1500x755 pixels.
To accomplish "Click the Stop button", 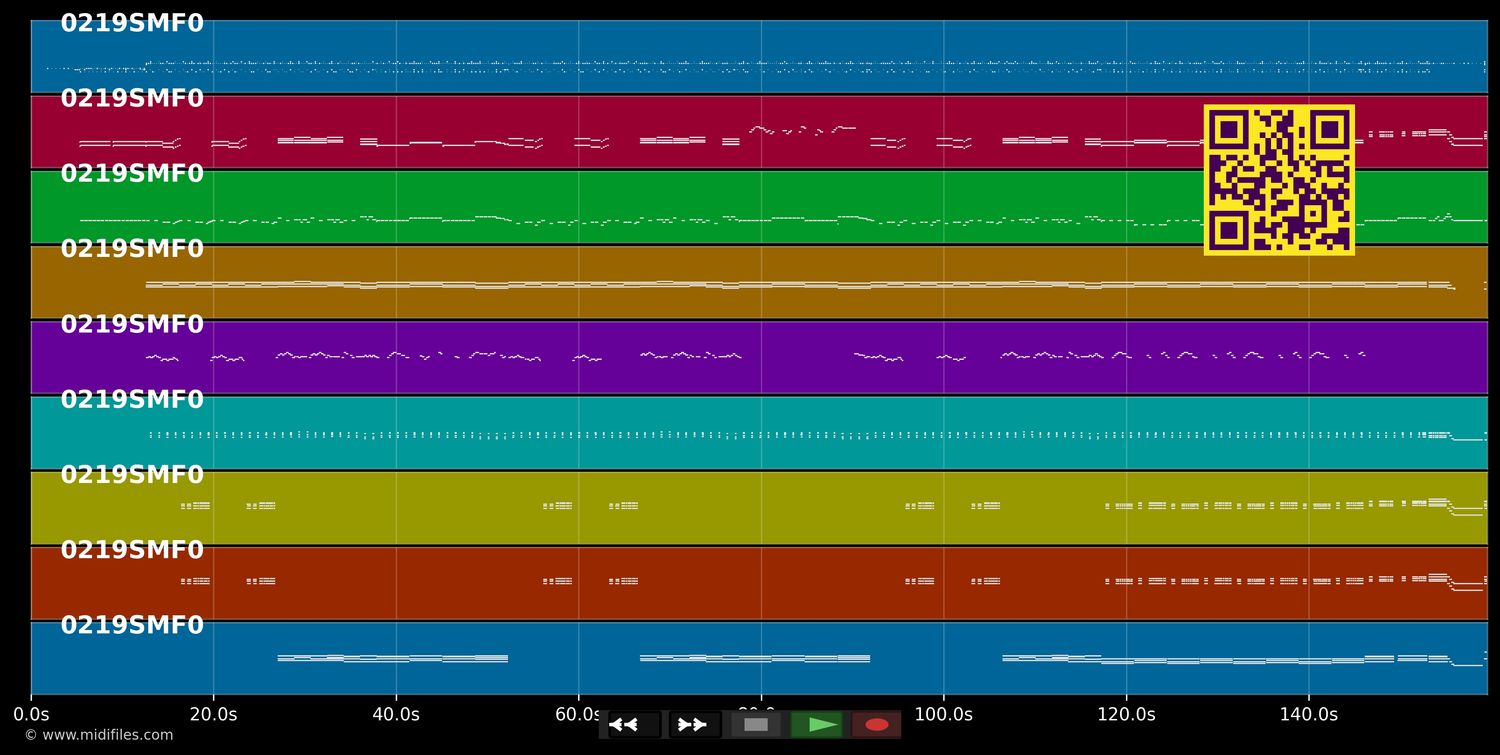I will coord(757,724).
